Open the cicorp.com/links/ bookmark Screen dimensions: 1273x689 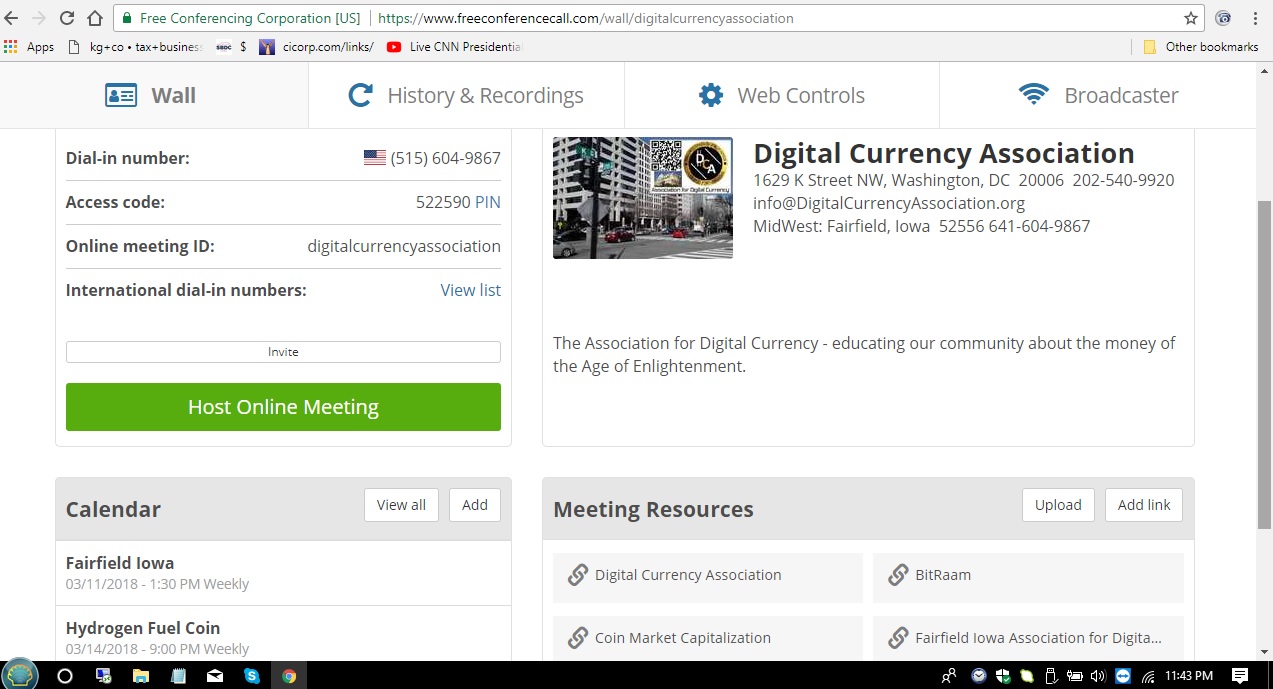(317, 47)
